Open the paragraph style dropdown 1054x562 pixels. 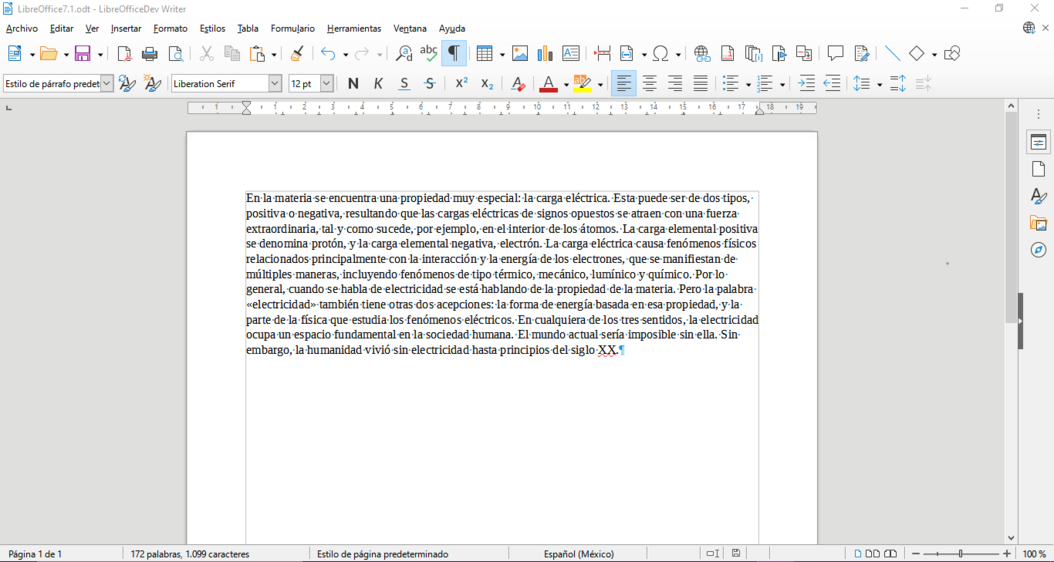pos(107,84)
